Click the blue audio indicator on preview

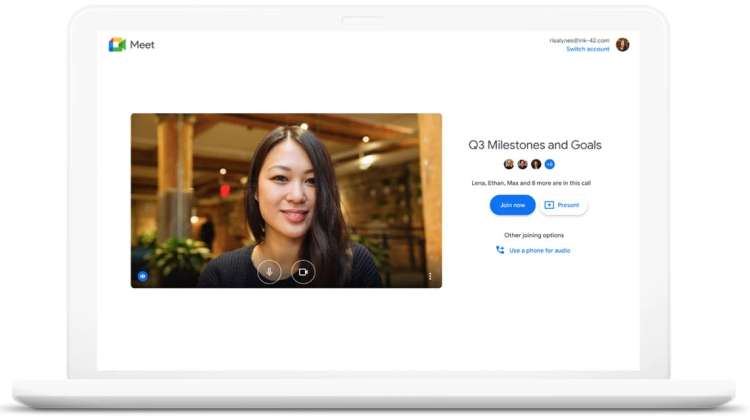[142, 276]
